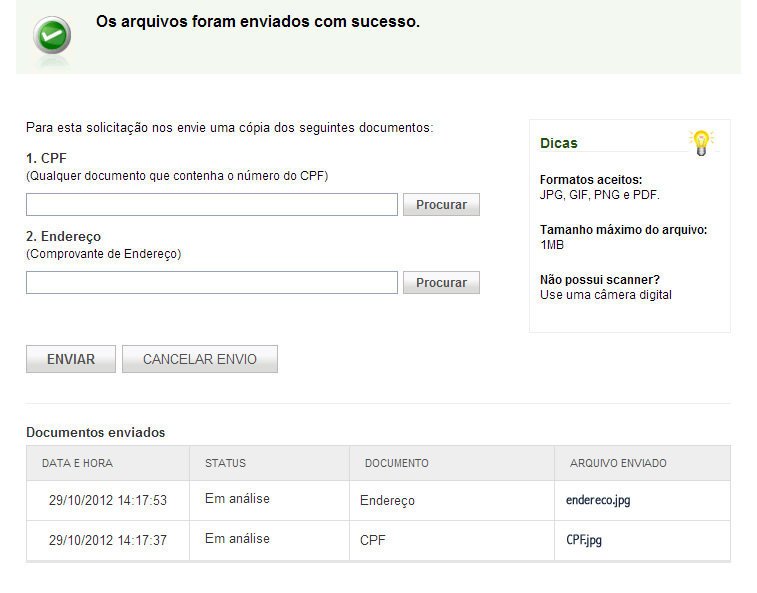Open the CPF.jpg uploaded file link

pos(584,541)
